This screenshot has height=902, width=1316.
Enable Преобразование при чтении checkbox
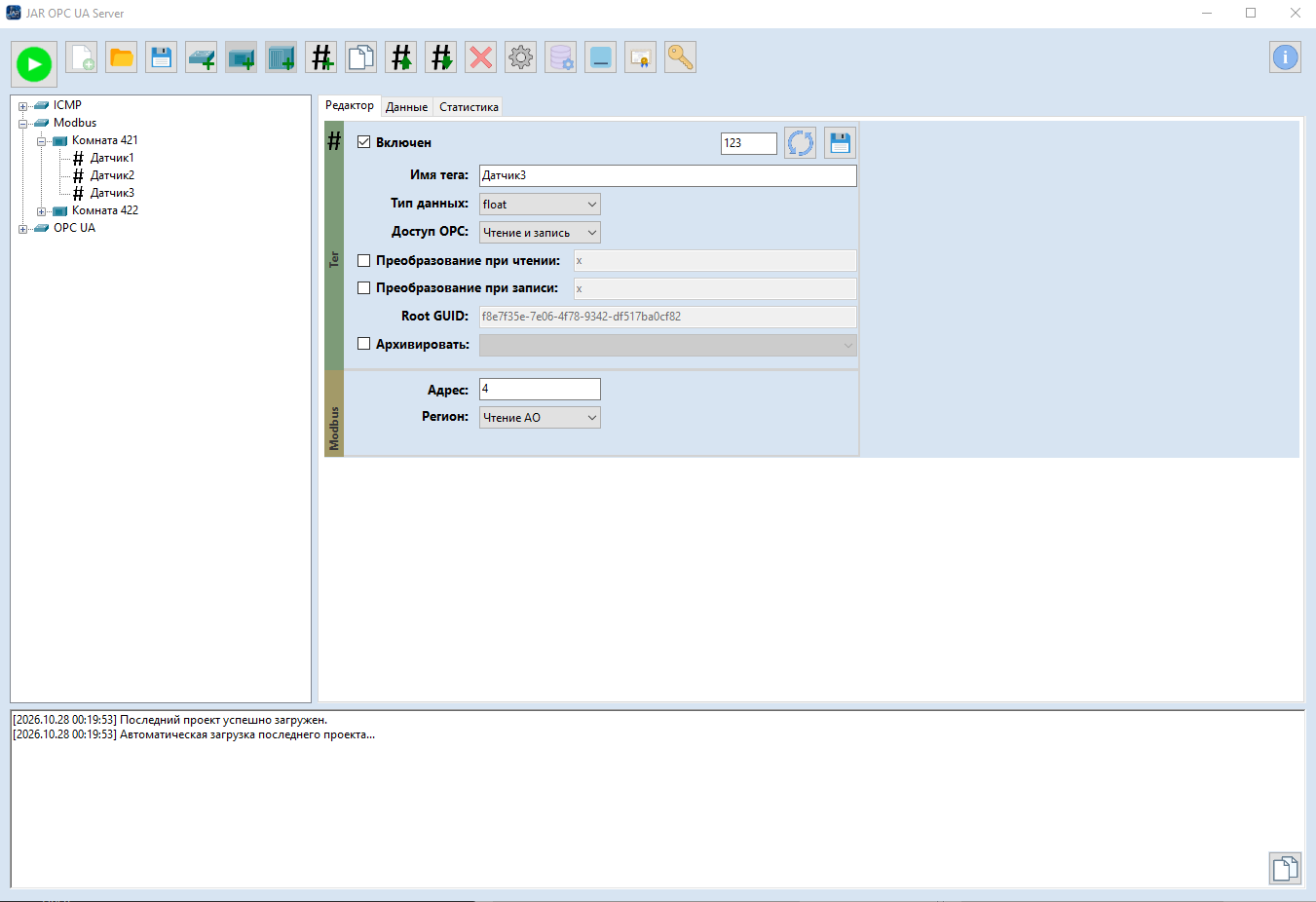pyautogui.click(x=364, y=260)
